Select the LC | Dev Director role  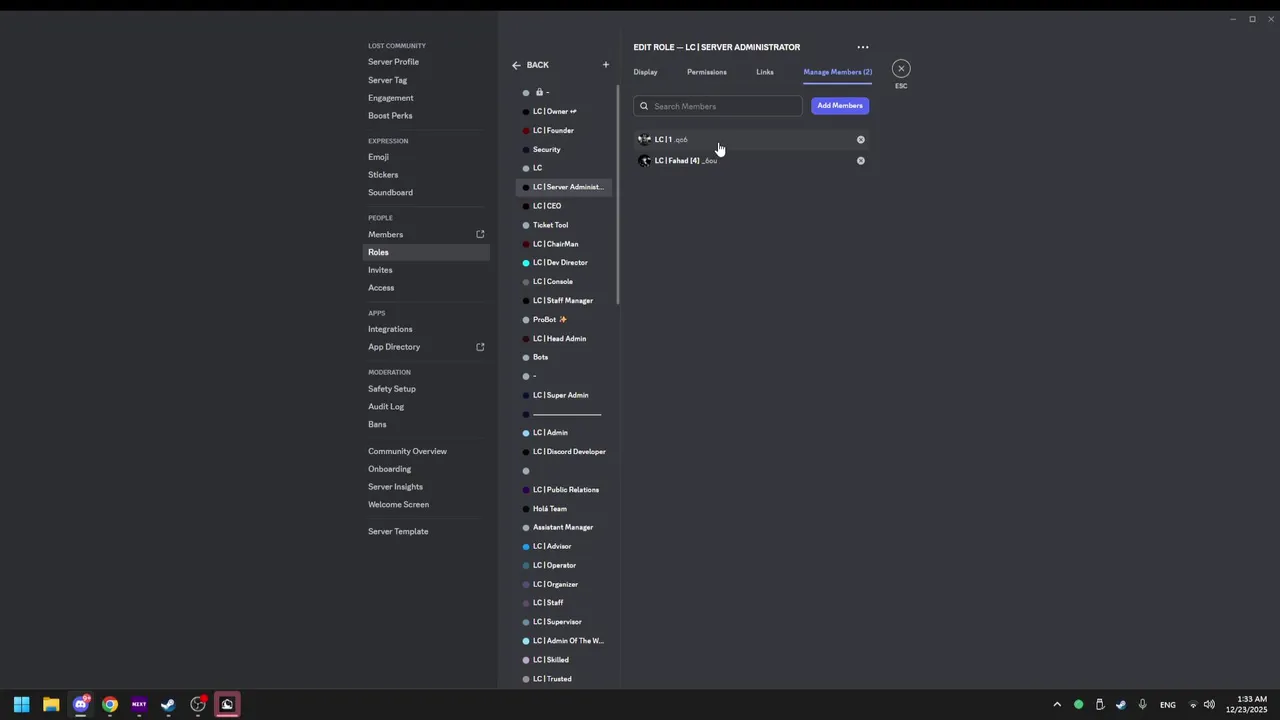[560, 263]
